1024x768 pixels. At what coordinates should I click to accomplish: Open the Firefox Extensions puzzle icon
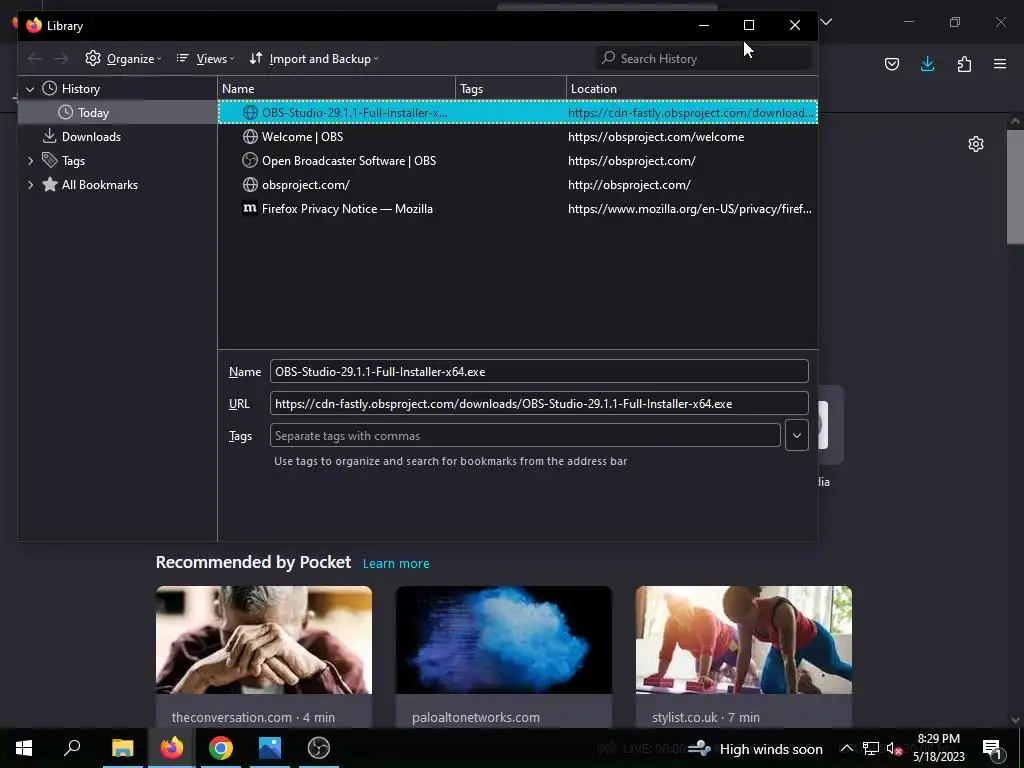(x=964, y=64)
